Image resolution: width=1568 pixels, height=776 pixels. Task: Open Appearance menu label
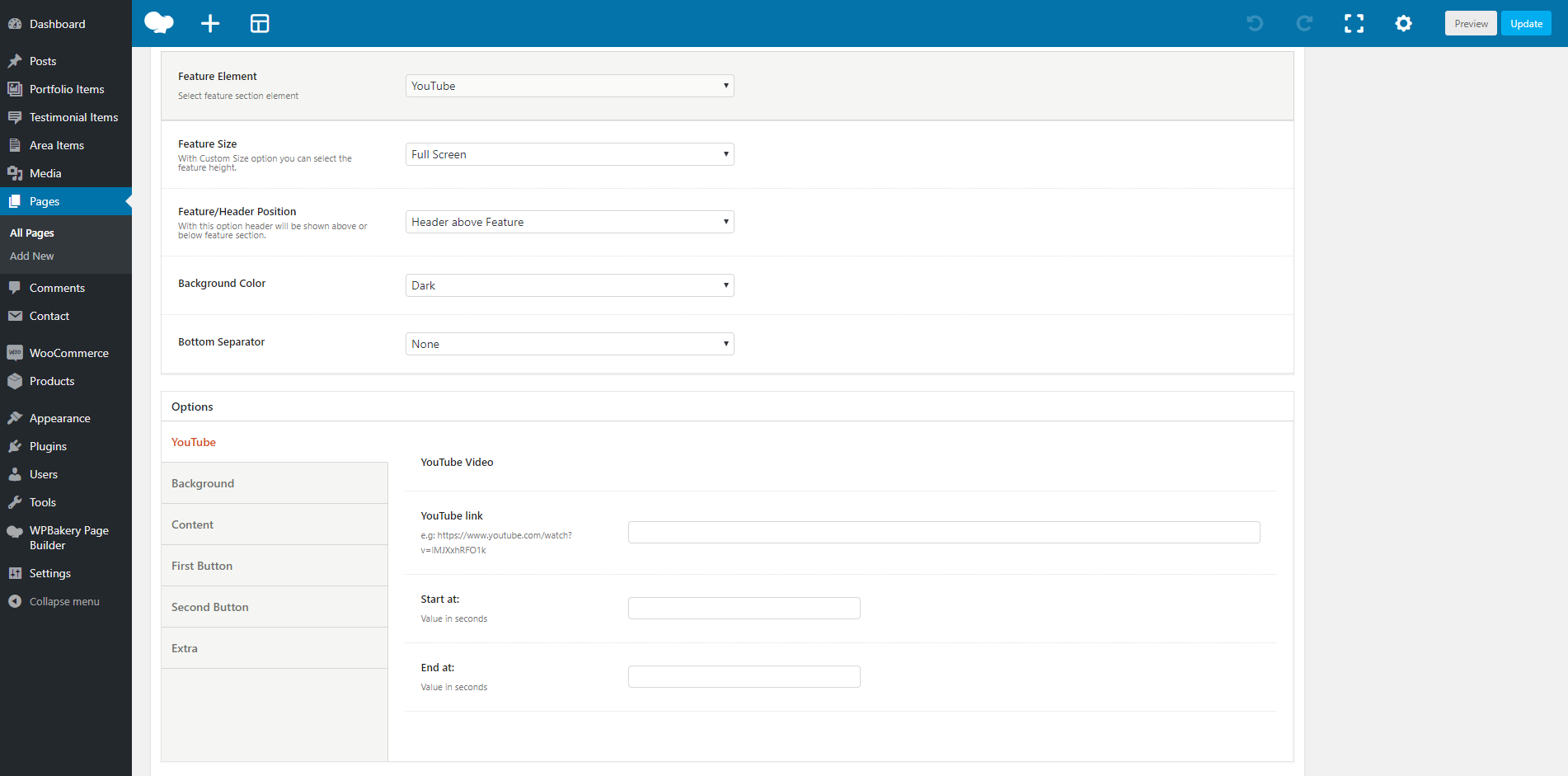point(60,418)
